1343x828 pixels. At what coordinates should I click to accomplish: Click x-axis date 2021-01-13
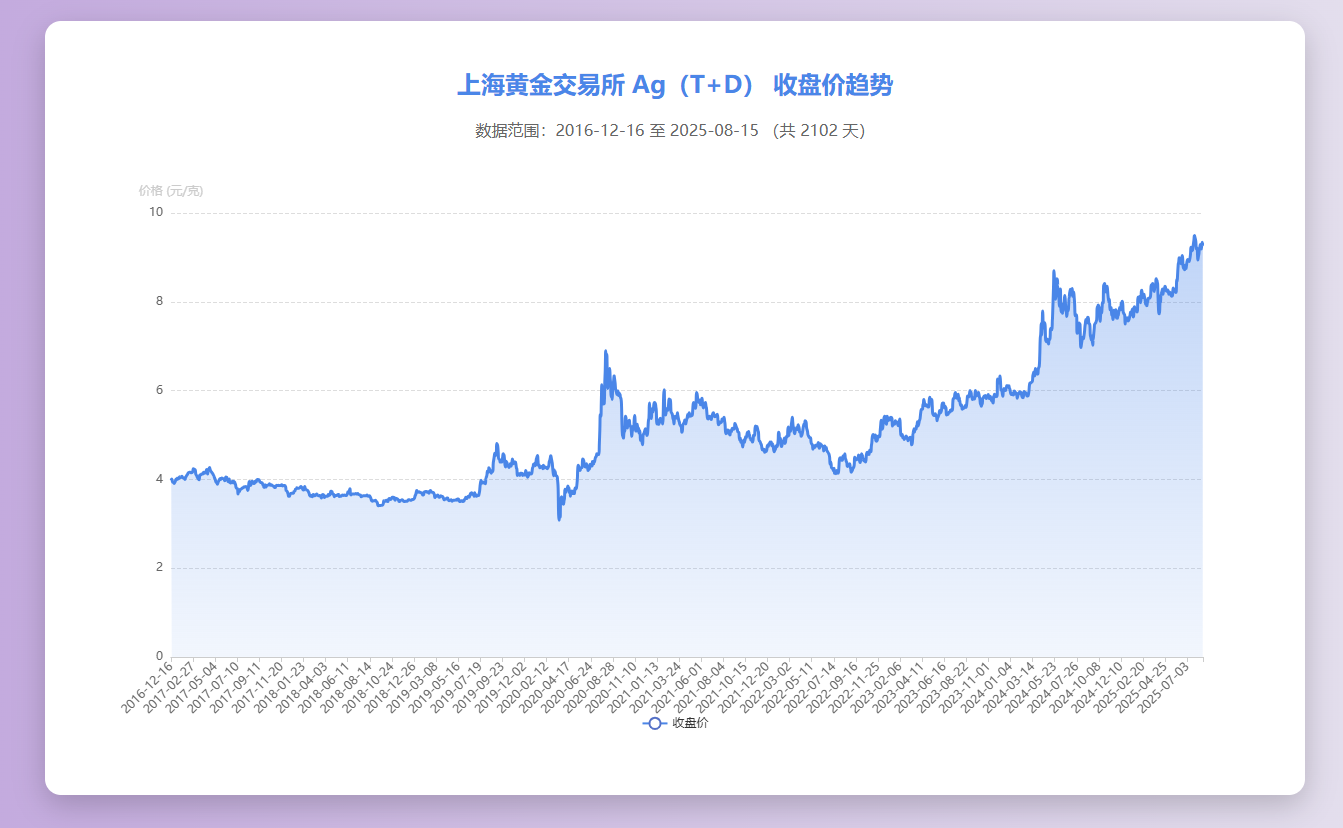[632, 687]
